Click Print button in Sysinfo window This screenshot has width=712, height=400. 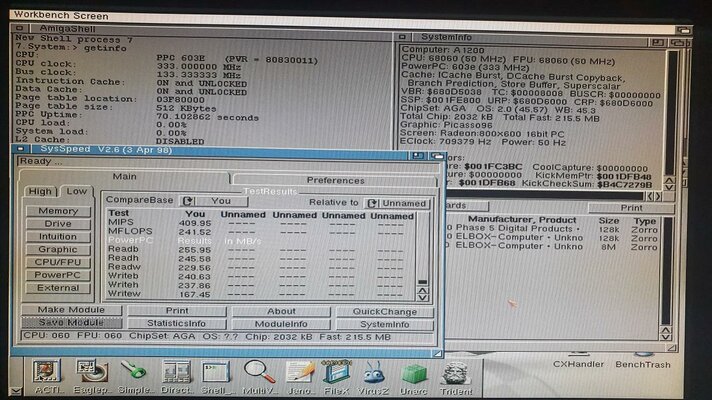(629, 207)
